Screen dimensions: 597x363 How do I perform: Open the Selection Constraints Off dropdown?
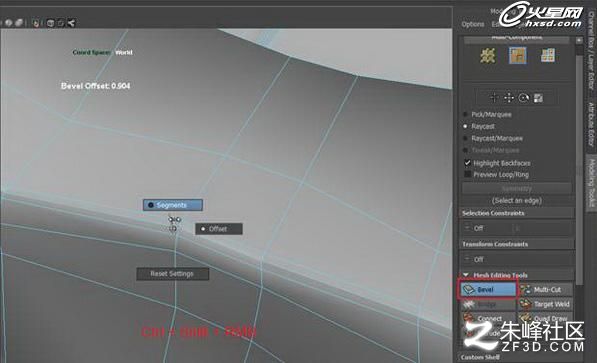pyautogui.click(x=487, y=228)
